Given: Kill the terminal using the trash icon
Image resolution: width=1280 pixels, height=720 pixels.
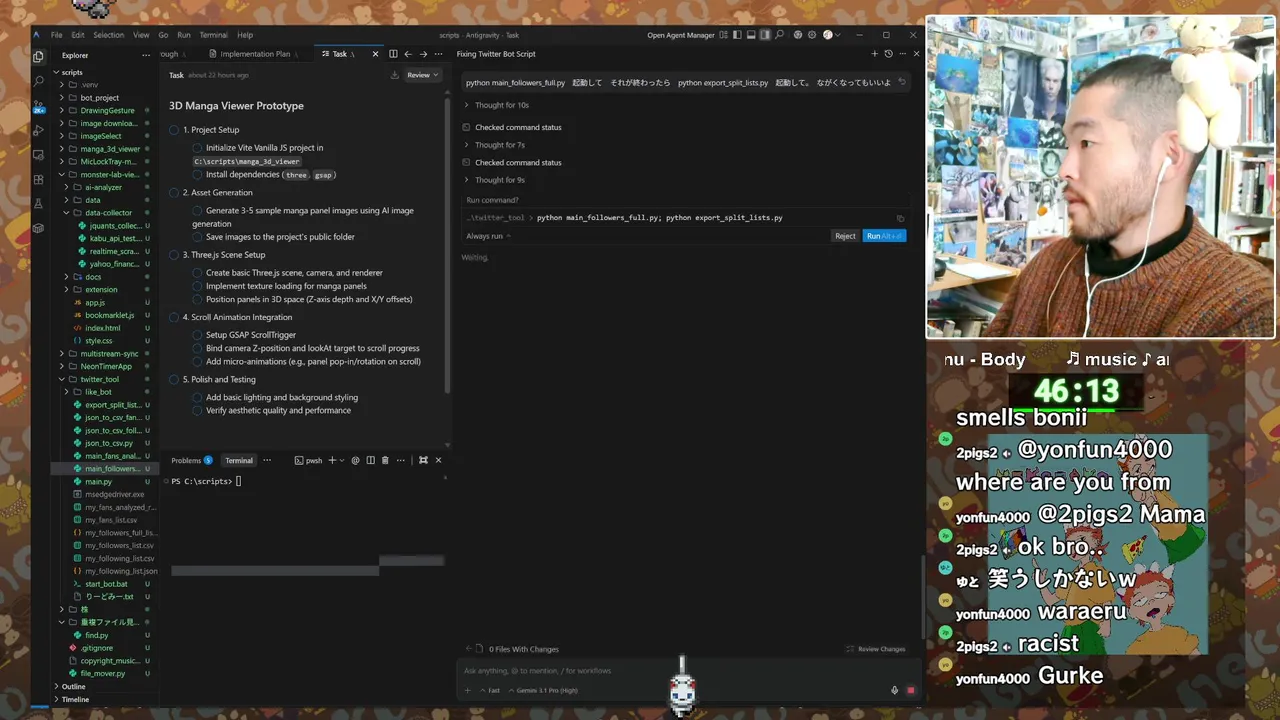Looking at the screenshot, I should point(385,460).
